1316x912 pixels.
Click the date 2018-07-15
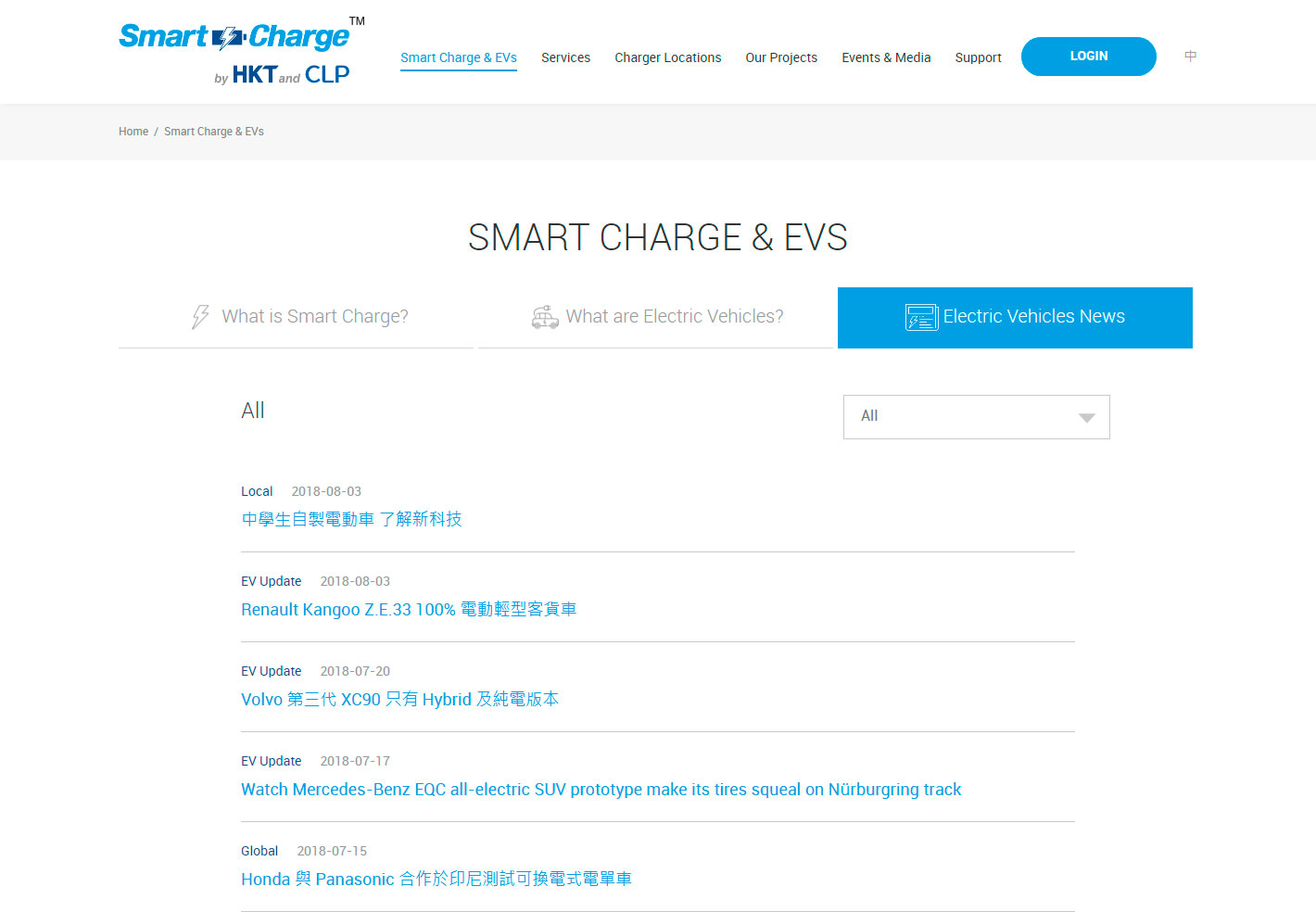[332, 851]
